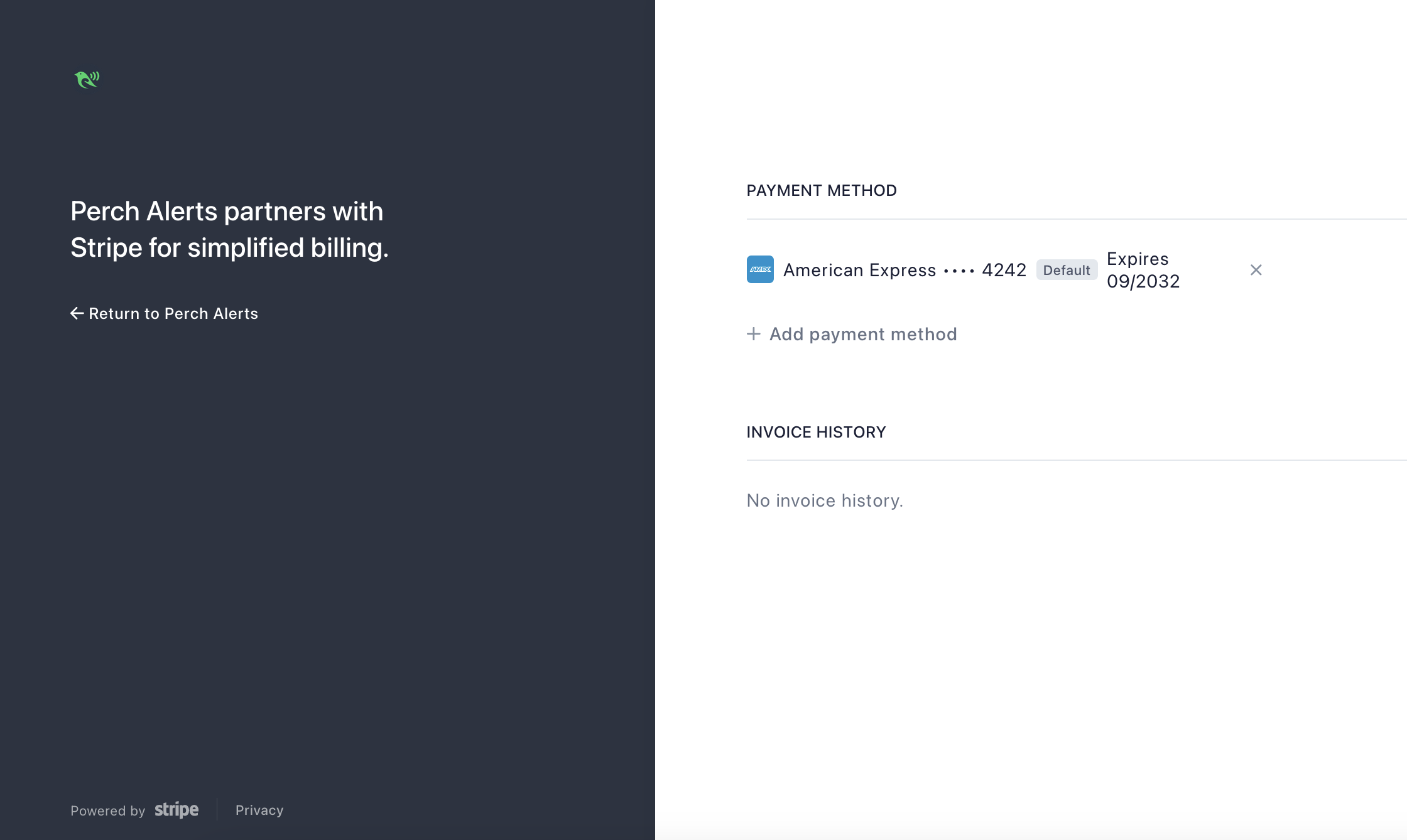Return to Perch Alerts via text link
The width and height of the screenshot is (1407, 840).
click(173, 313)
